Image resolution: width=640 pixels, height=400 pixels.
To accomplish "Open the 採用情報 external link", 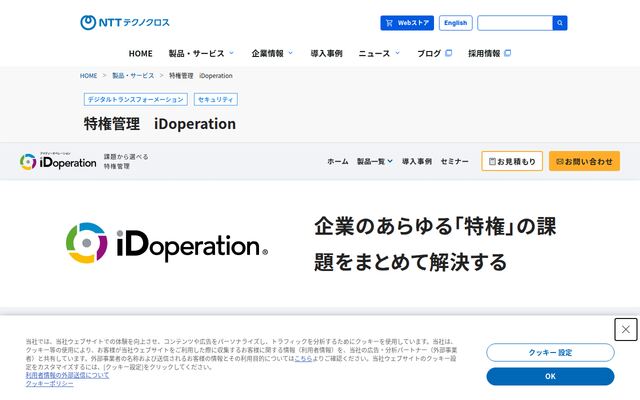I will point(489,53).
